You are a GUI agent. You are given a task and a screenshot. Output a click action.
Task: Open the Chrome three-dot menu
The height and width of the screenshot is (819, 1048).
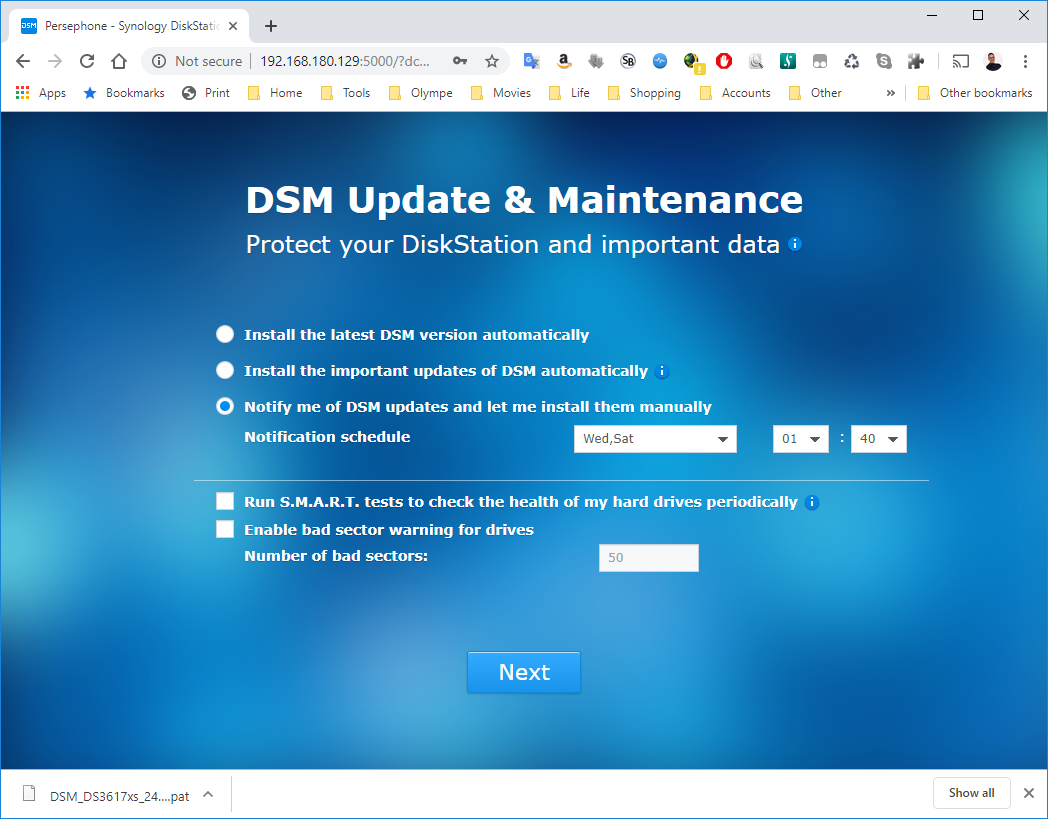pos(1025,62)
